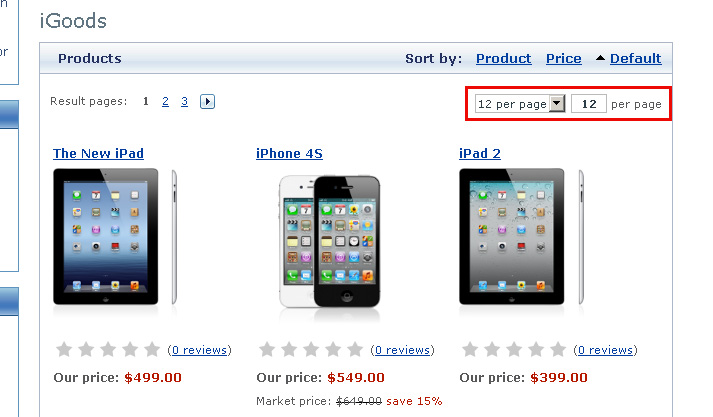Click the ascending sort arrow beside Default
Image resolution: width=713 pixels, height=417 pixels.
600,58
